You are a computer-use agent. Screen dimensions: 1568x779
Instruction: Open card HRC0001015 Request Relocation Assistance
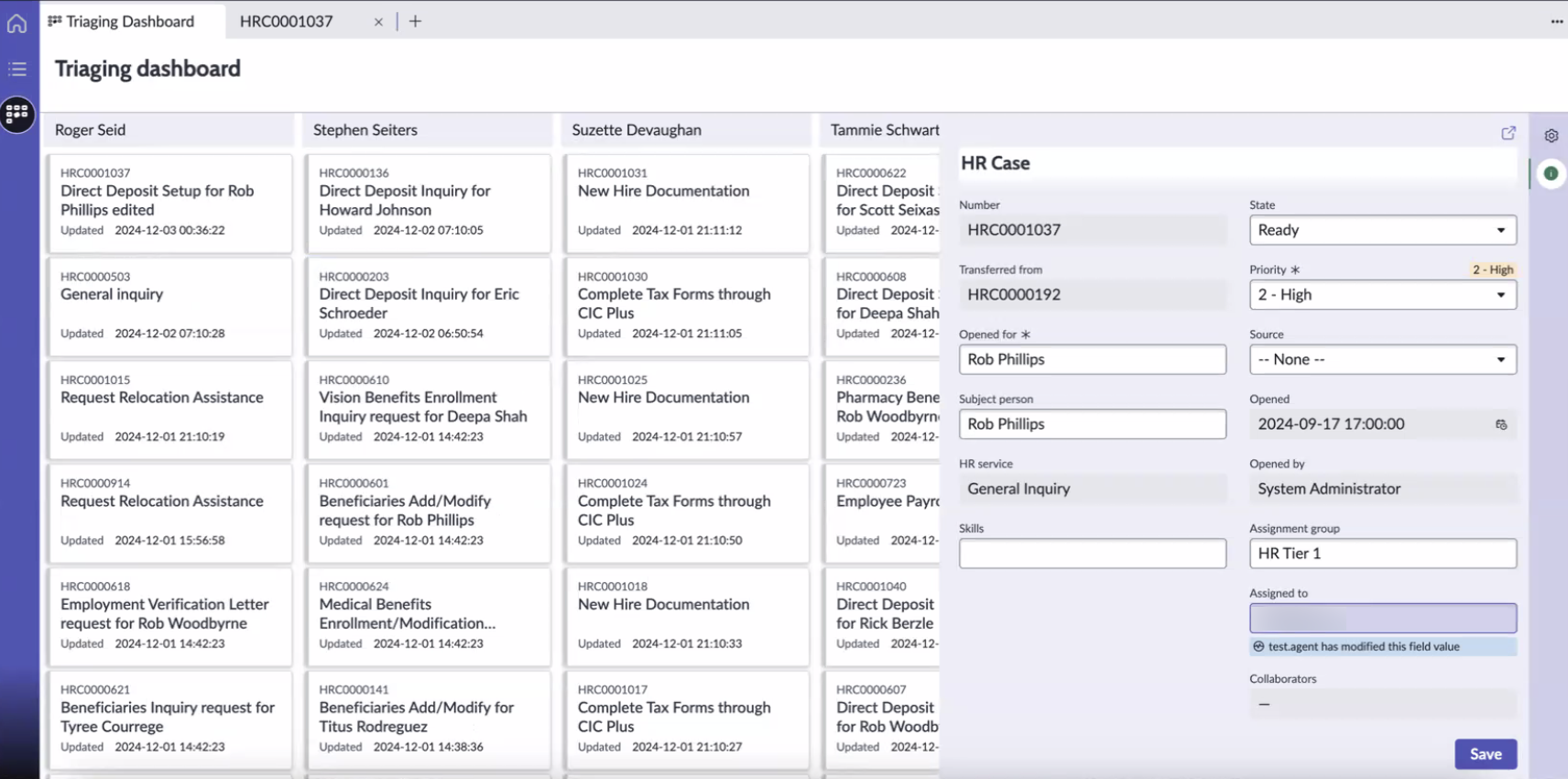[169, 411]
